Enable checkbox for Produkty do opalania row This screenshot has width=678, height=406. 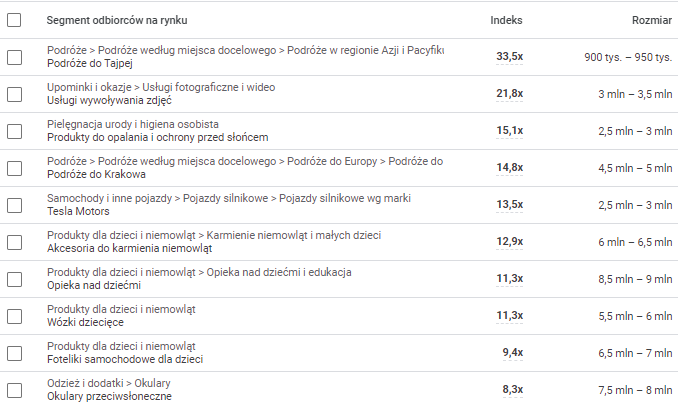coord(14,131)
